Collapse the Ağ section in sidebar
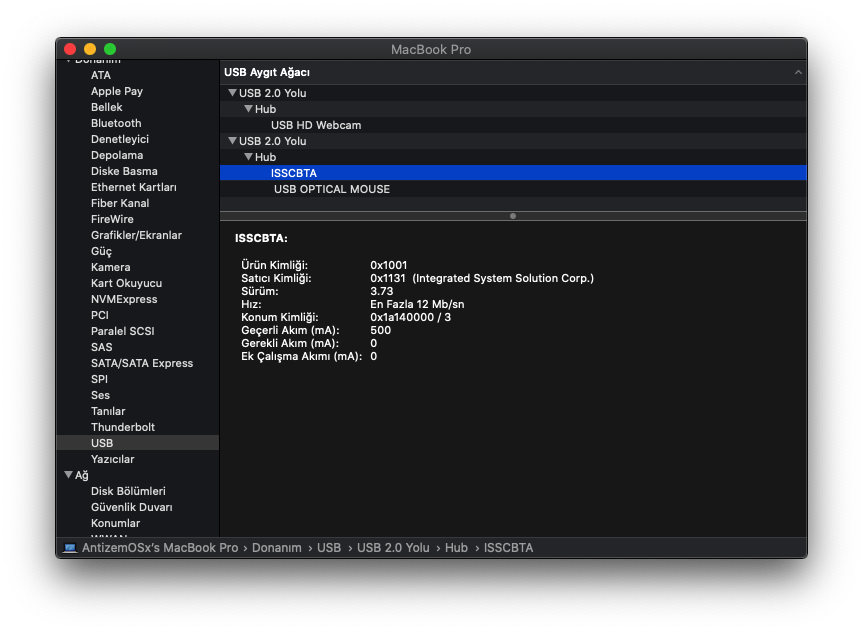The image size is (863, 632). click(x=68, y=475)
